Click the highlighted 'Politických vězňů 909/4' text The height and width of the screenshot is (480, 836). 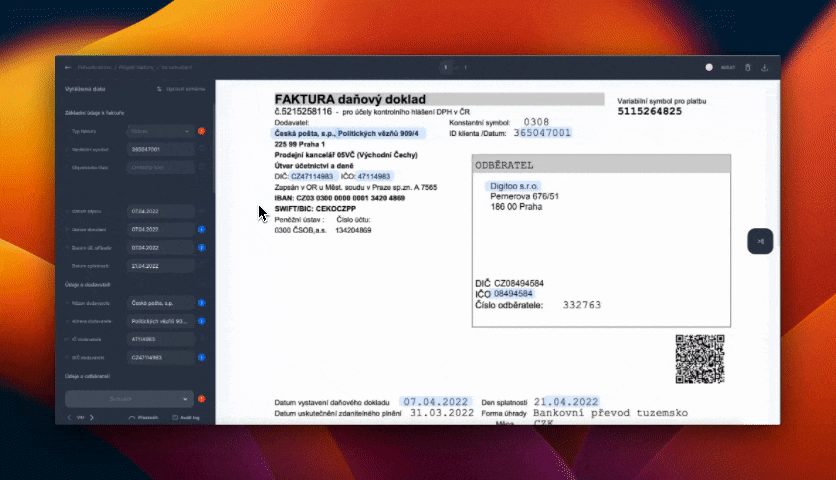pyautogui.click(x=379, y=133)
